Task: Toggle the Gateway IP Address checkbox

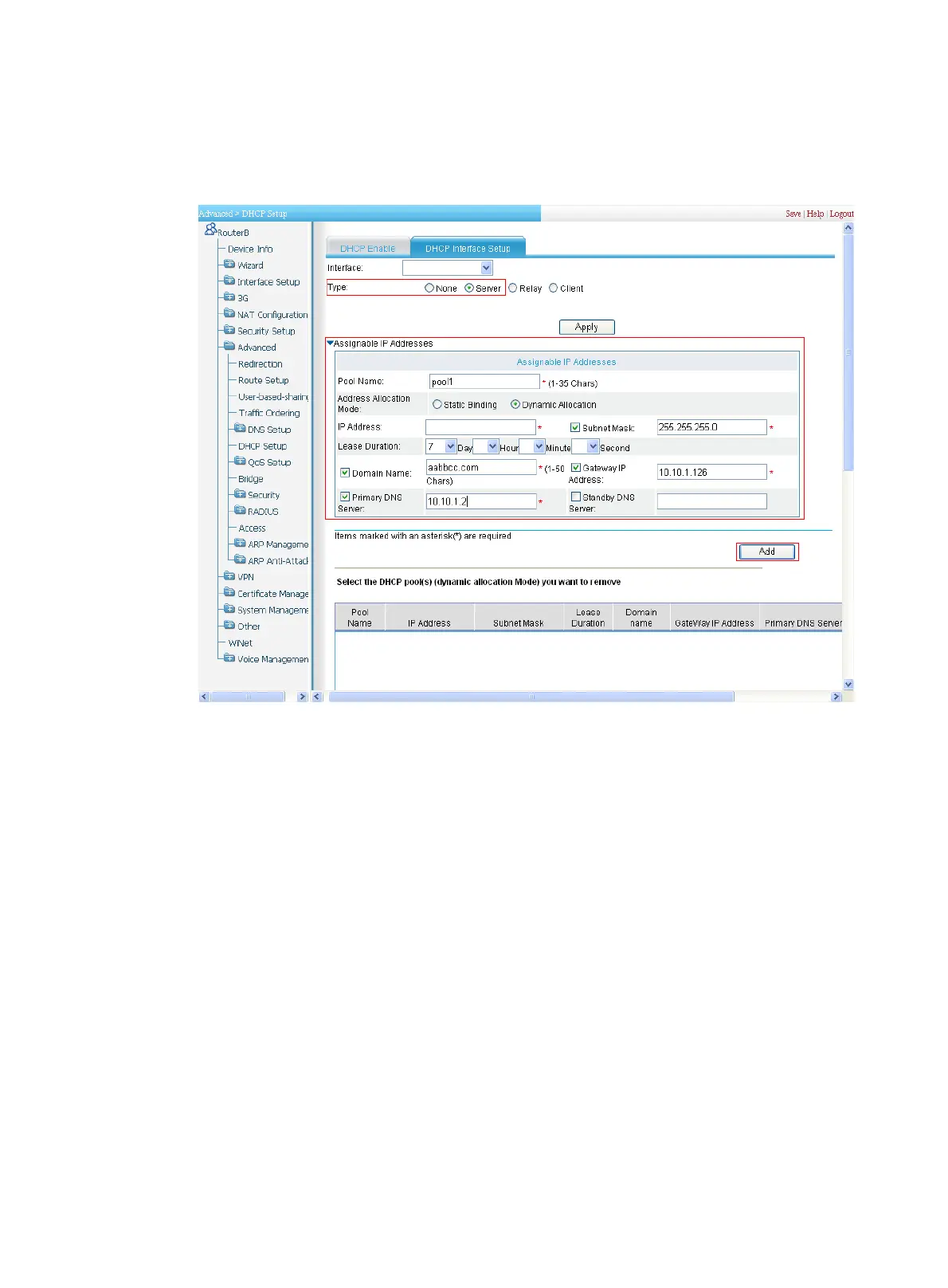Action: pyautogui.click(x=576, y=467)
